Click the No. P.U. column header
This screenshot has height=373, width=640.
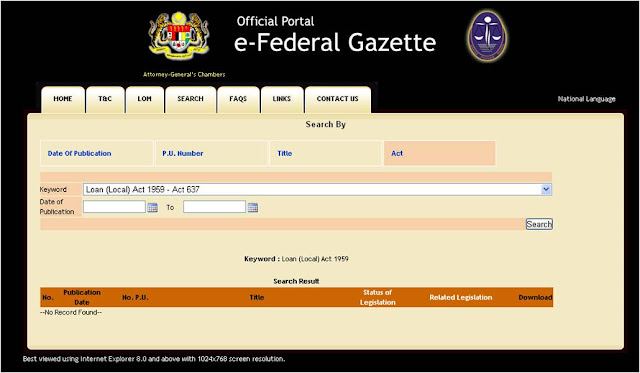point(135,298)
